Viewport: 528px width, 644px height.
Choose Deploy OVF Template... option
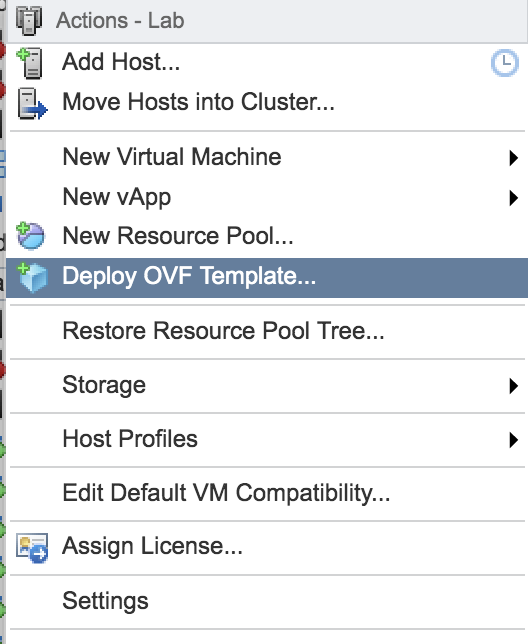[267, 277]
